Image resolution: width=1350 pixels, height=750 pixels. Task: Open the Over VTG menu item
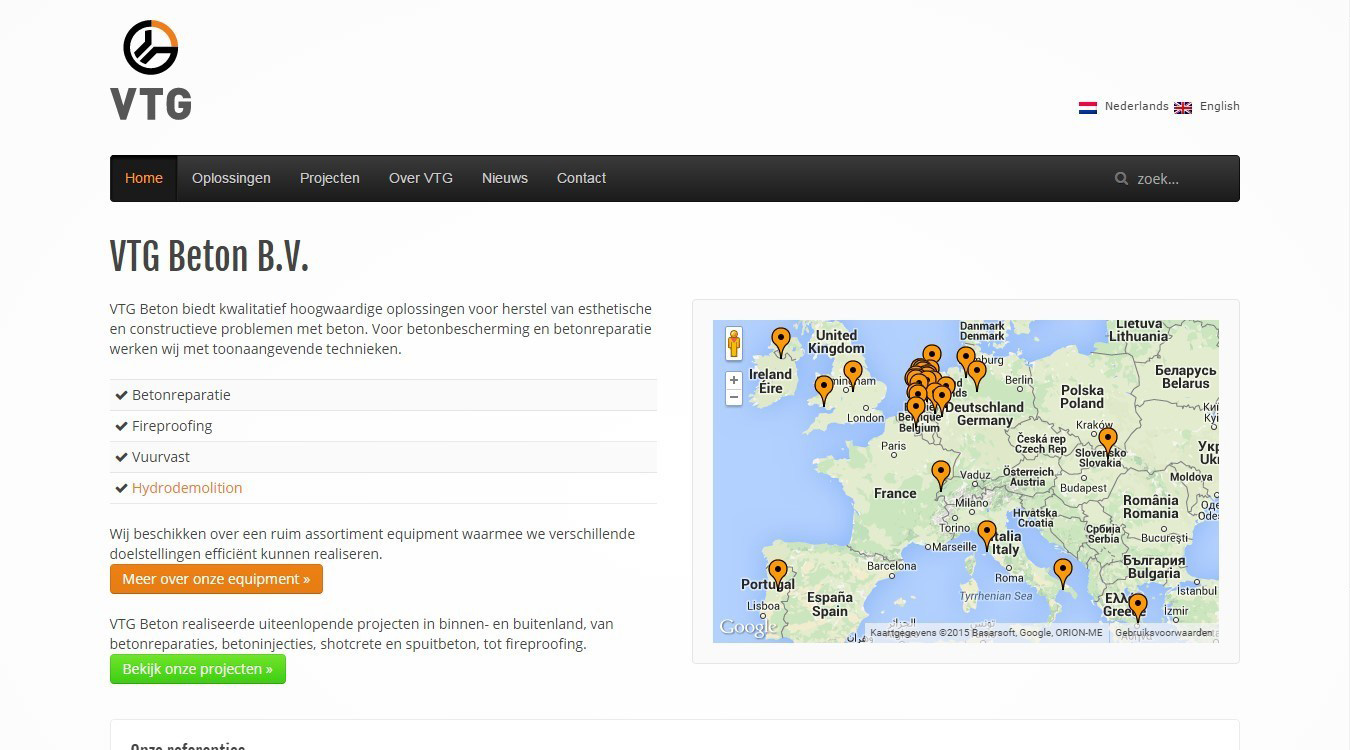421,178
